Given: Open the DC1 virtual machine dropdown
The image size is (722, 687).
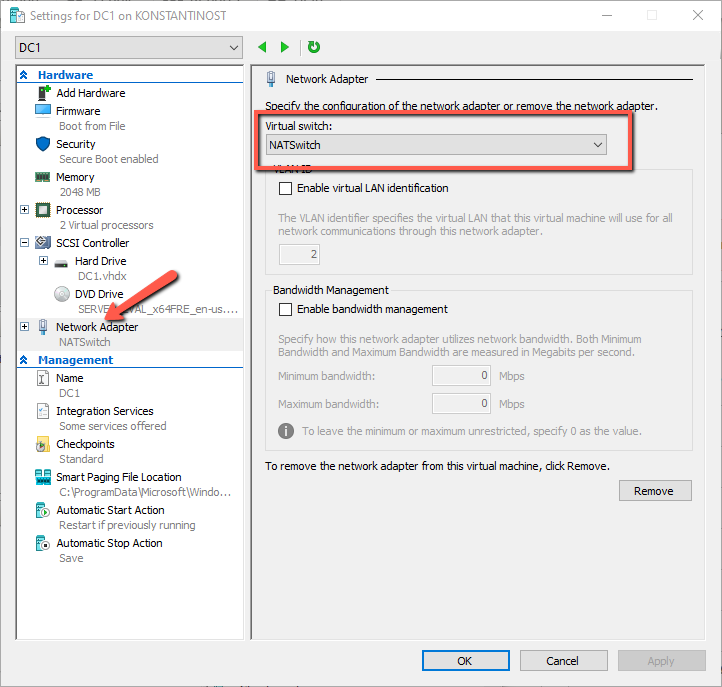Looking at the screenshot, I should [x=129, y=47].
